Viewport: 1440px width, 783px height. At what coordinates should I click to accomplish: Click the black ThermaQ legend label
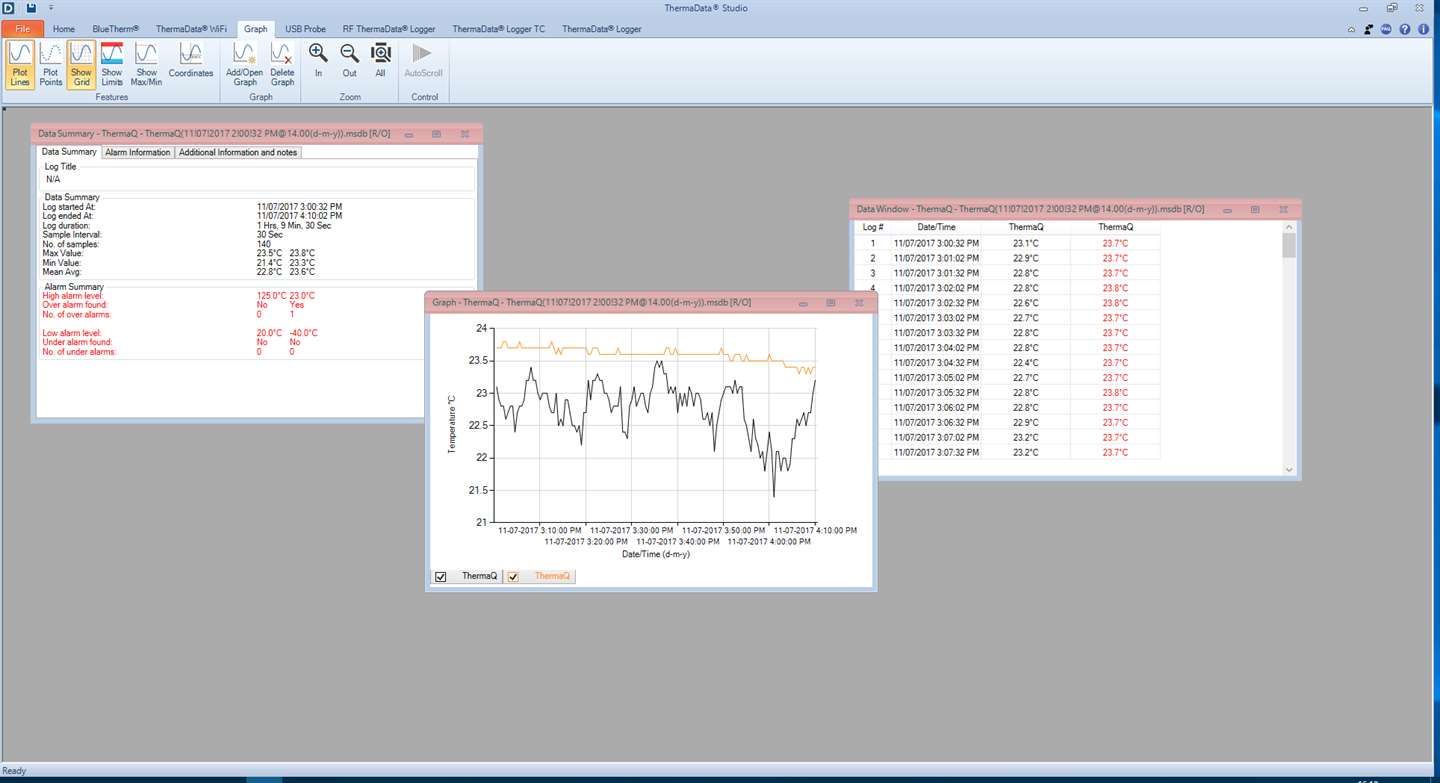pyautogui.click(x=479, y=576)
